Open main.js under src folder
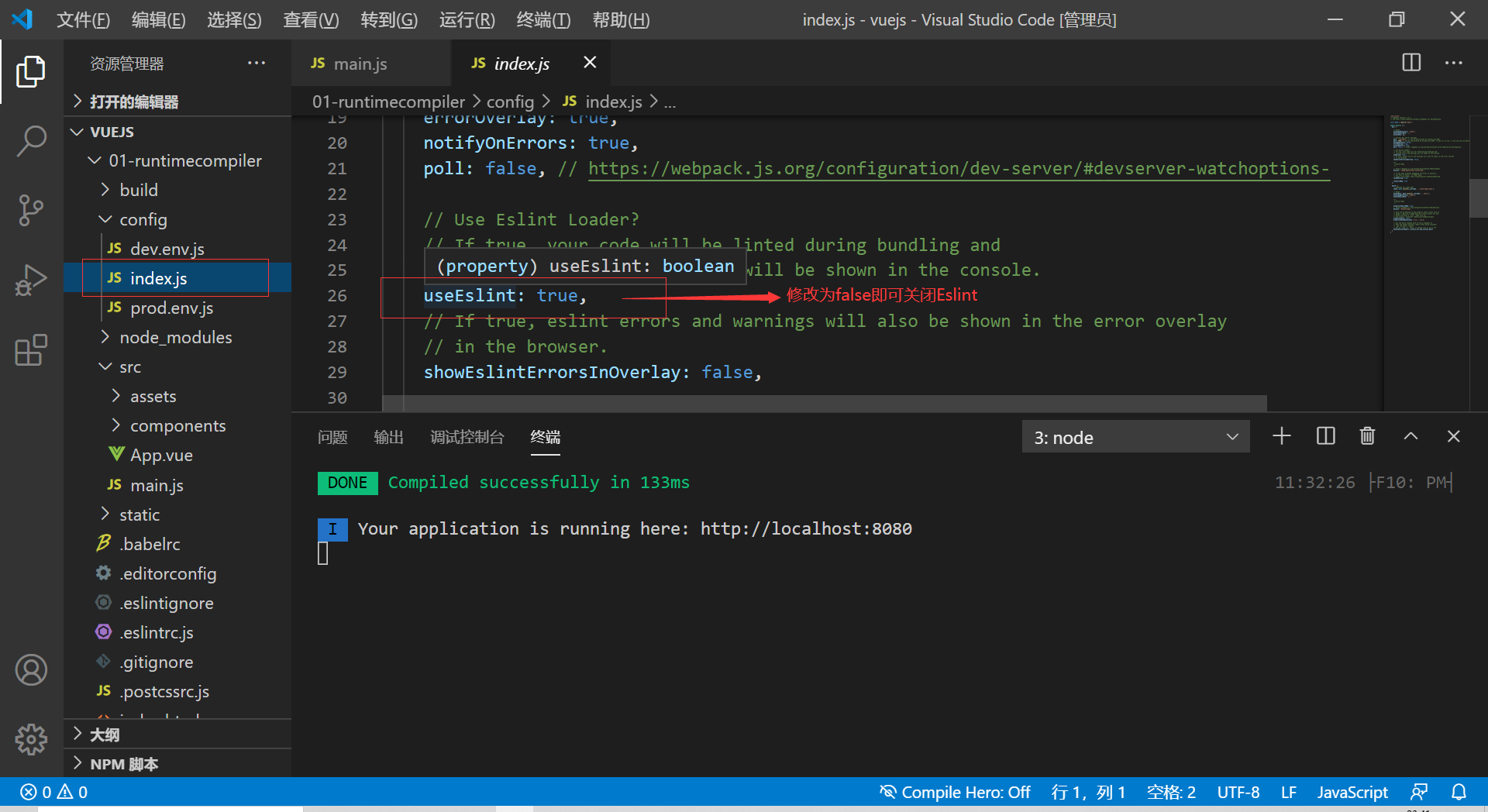1488x812 pixels. coord(157,485)
